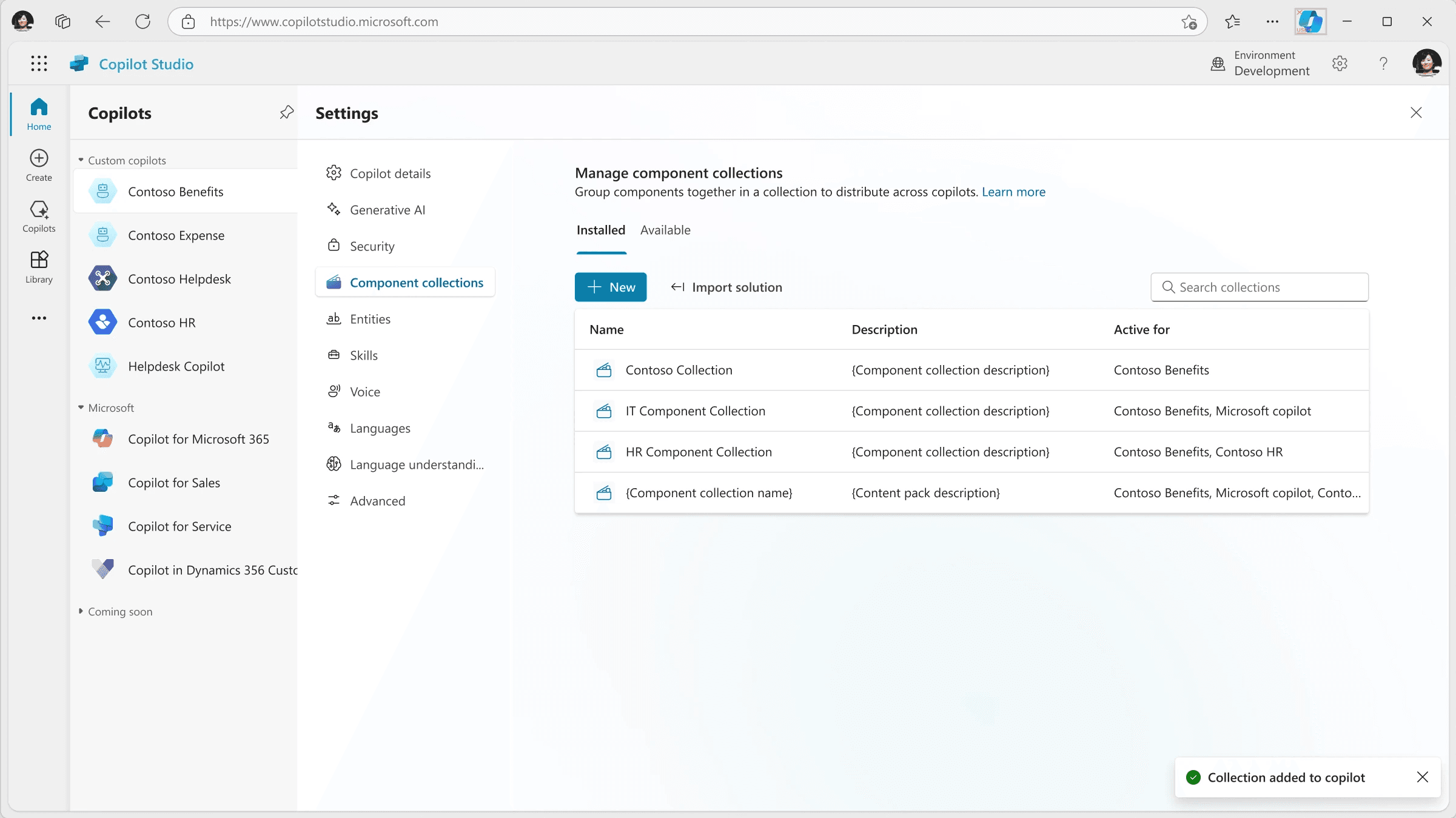The width and height of the screenshot is (1456, 818).
Task: Pin the Copilots panel
Action: [287, 113]
